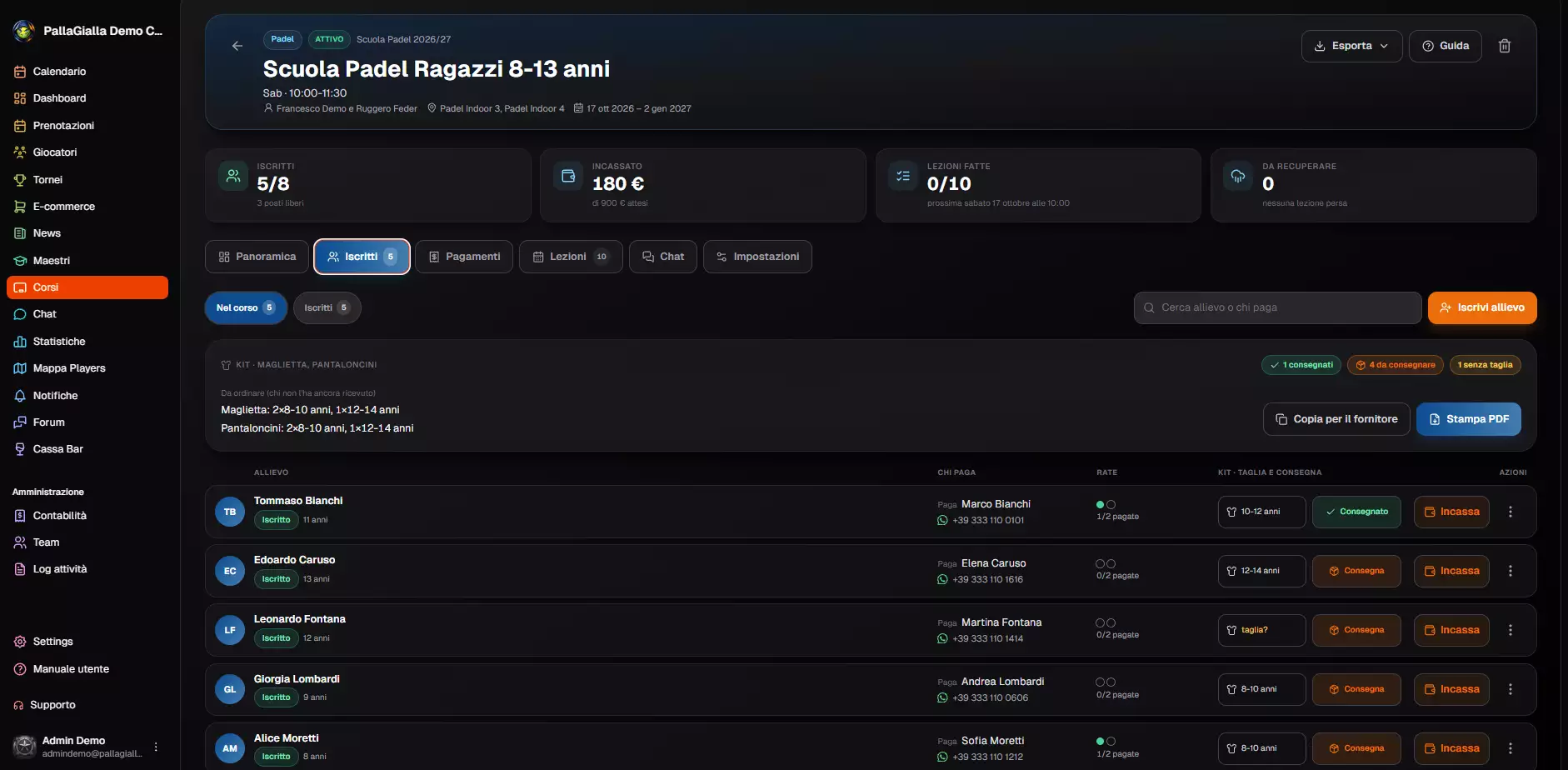Filter by 1 senza taglia kit status
This screenshot has width=1568, height=770.
pyautogui.click(x=1486, y=365)
